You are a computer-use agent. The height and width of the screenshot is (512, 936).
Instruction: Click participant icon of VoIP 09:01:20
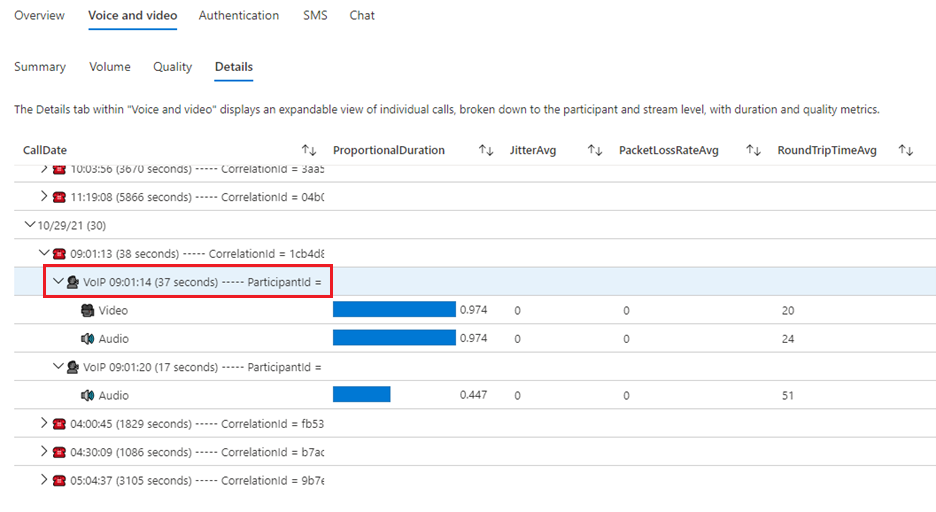pos(73,367)
